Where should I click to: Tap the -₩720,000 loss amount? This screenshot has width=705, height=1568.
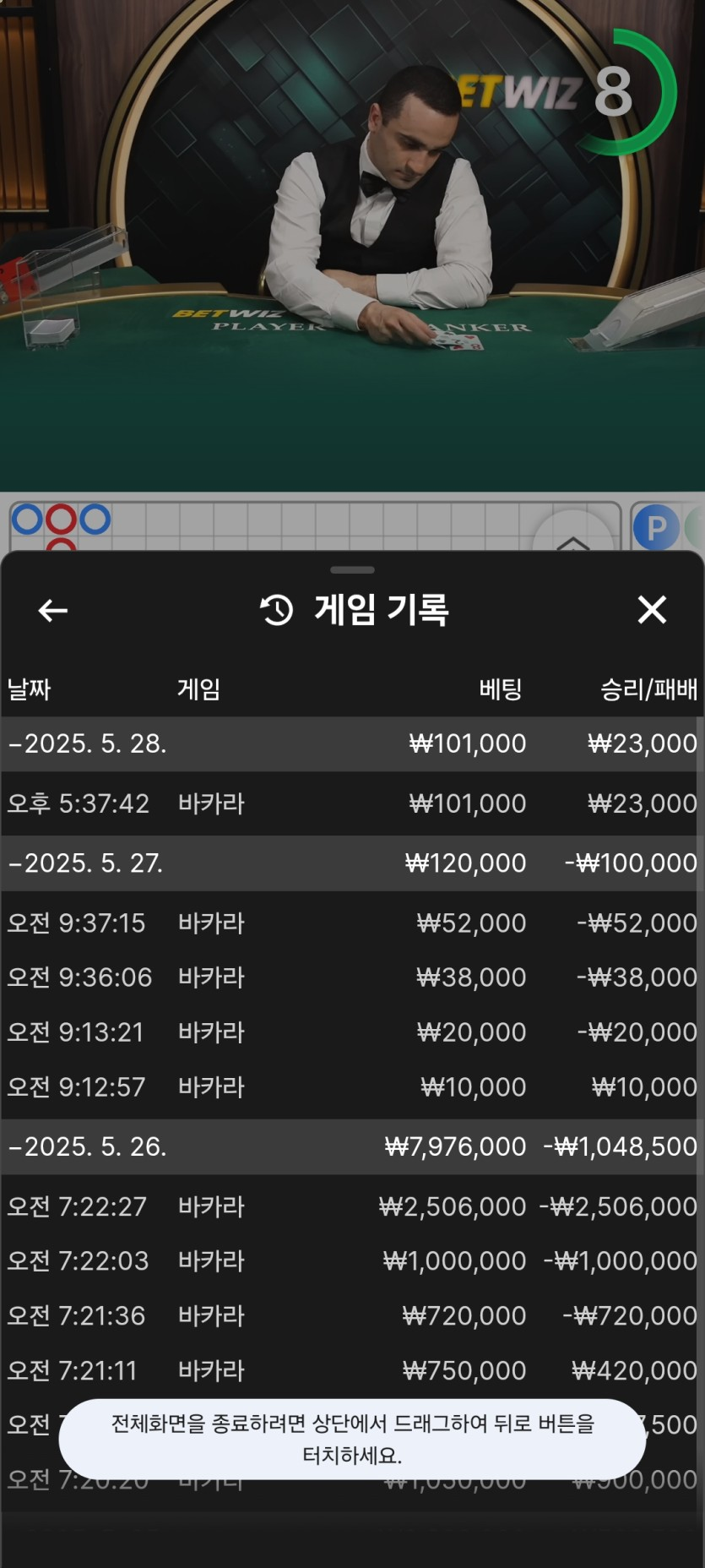630,1316
